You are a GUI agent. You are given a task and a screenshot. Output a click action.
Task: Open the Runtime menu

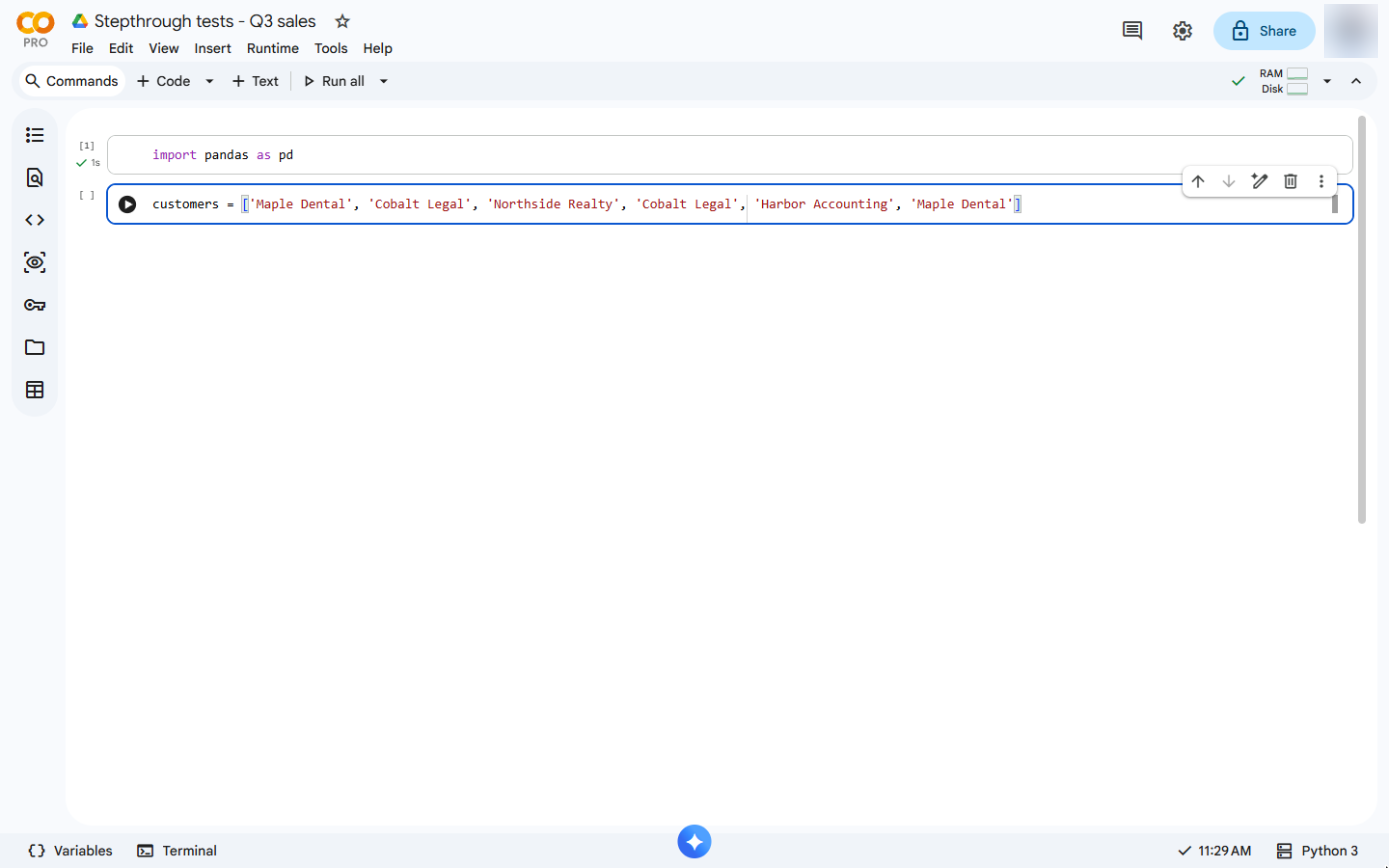click(x=273, y=48)
